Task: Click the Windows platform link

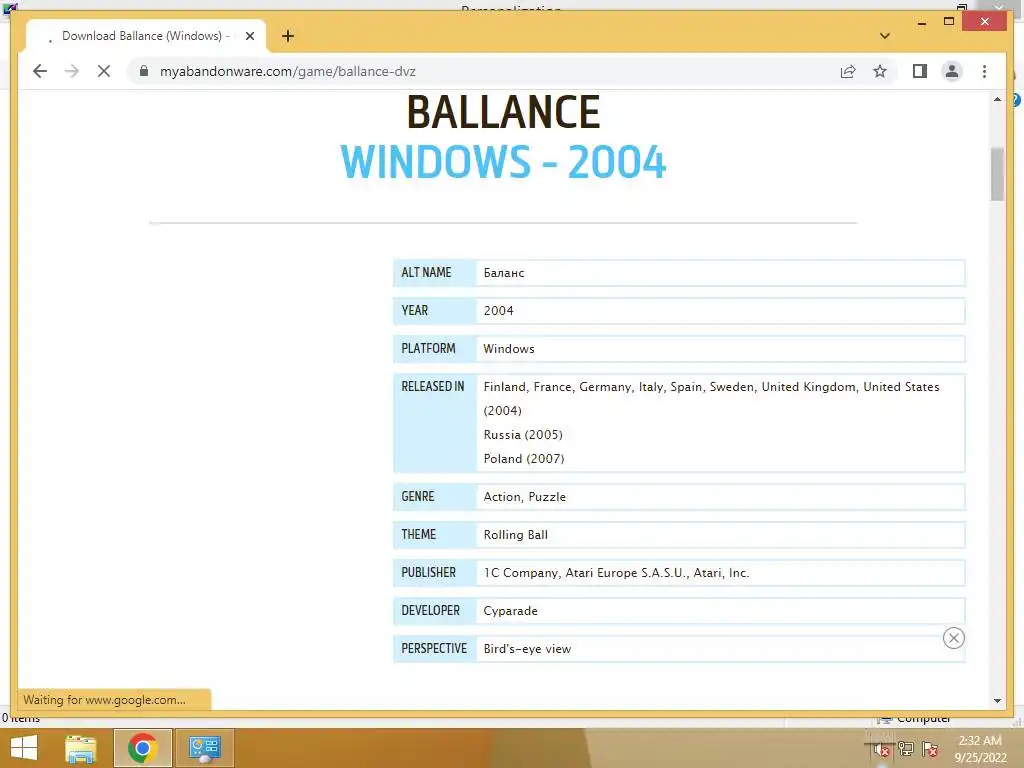Action: pos(509,349)
